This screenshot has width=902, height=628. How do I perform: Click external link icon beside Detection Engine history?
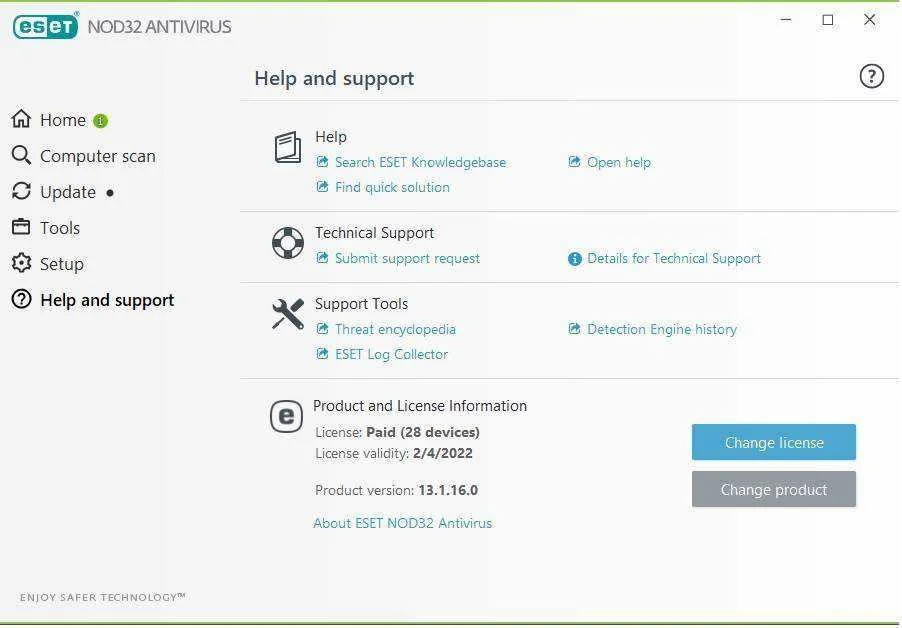[574, 328]
